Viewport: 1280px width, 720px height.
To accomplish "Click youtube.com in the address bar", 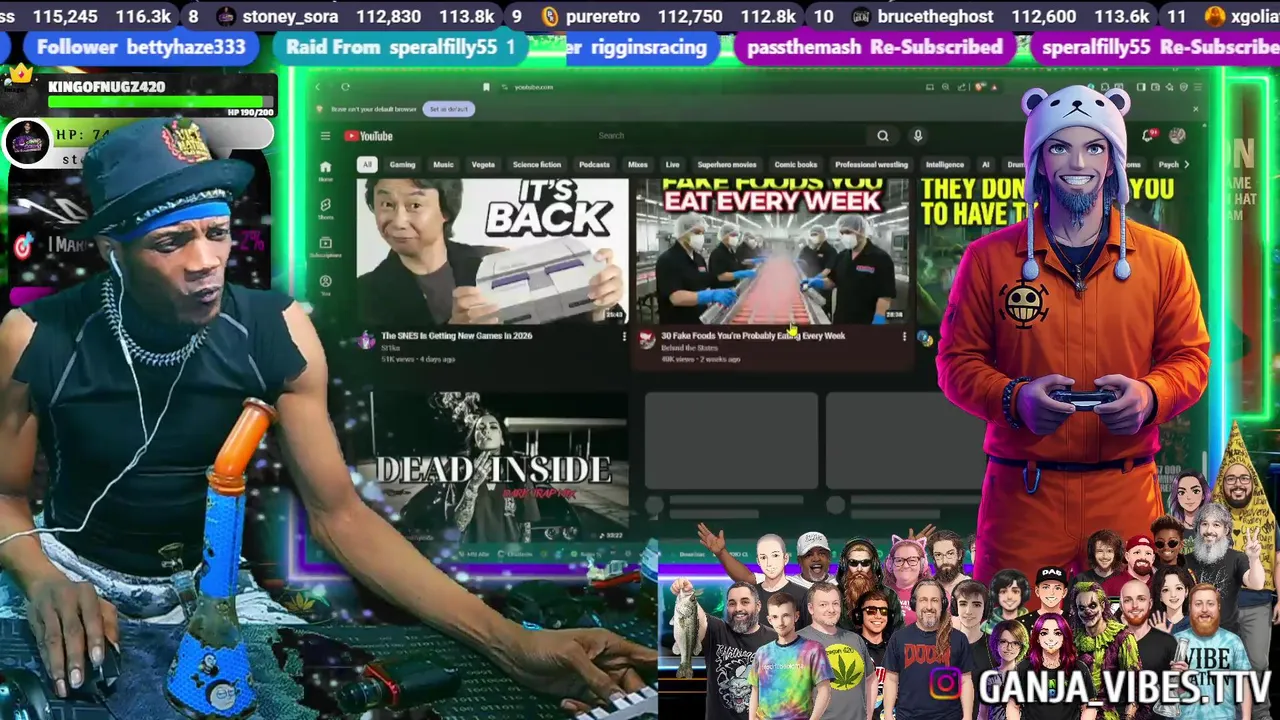I will coord(534,87).
